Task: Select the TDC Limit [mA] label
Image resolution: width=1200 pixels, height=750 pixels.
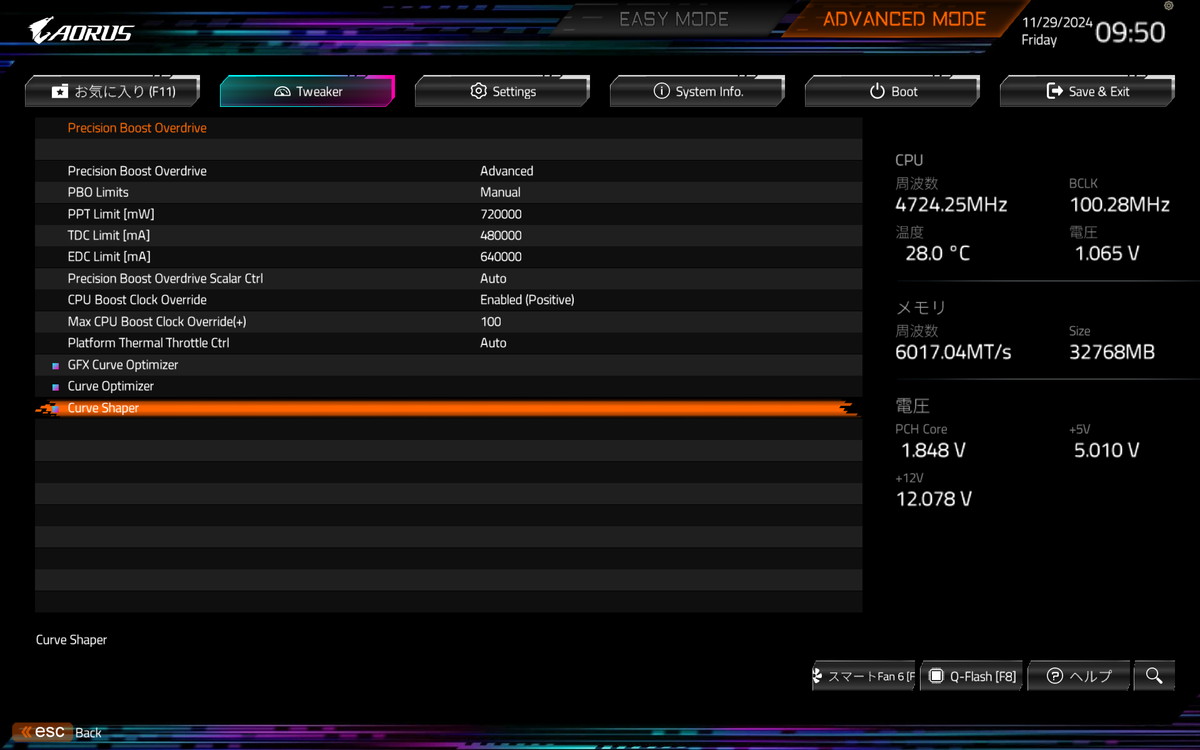Action: tap(109, 235)
